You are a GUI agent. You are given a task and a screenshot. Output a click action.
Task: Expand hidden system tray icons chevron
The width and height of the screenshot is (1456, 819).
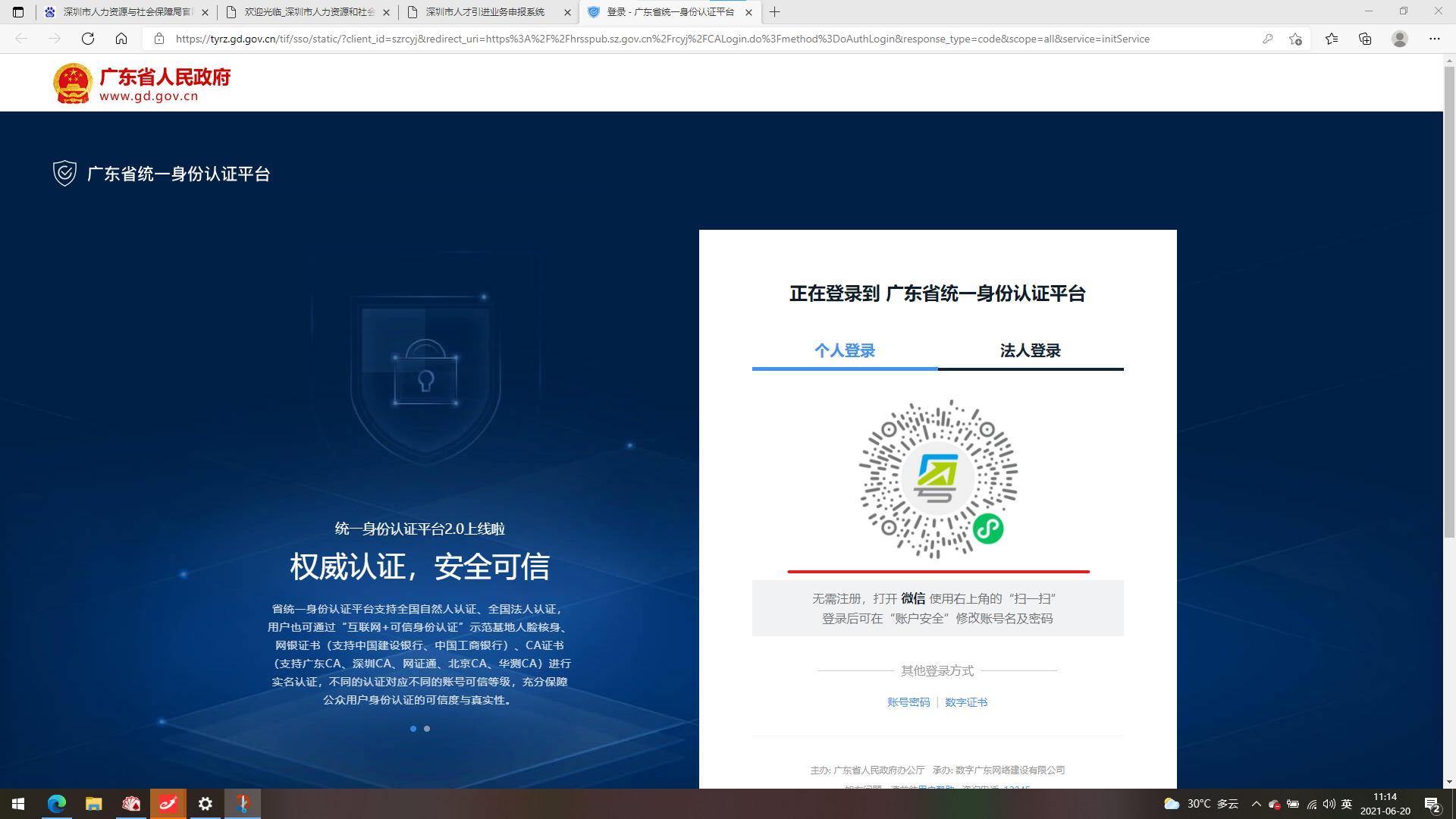click(x=1256, y=804)
